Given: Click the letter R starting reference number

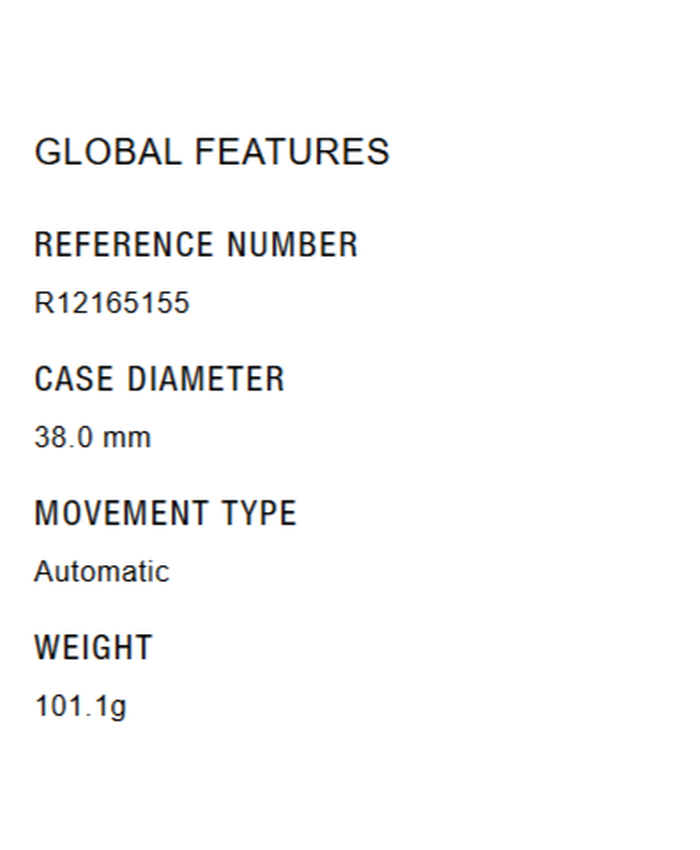Looking at the screenshot, I should tap(43, 303).
